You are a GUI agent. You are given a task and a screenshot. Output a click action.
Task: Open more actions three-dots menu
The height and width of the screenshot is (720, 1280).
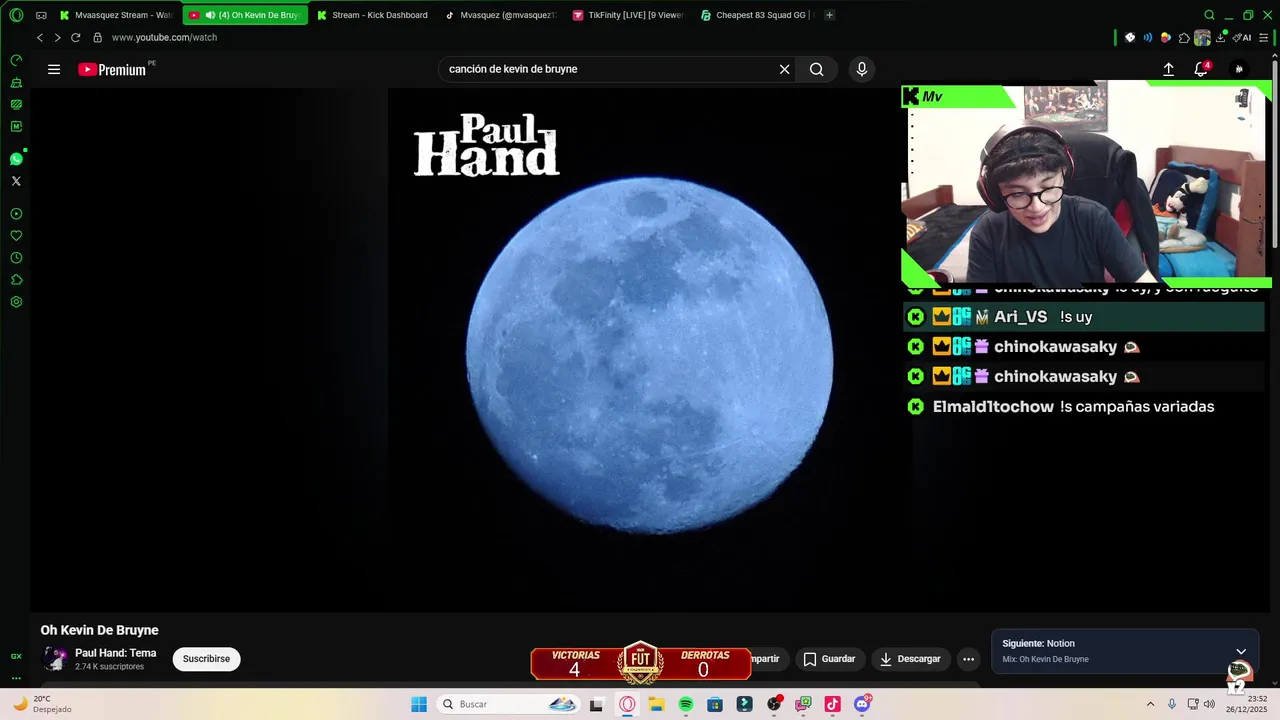coord(968,659)
